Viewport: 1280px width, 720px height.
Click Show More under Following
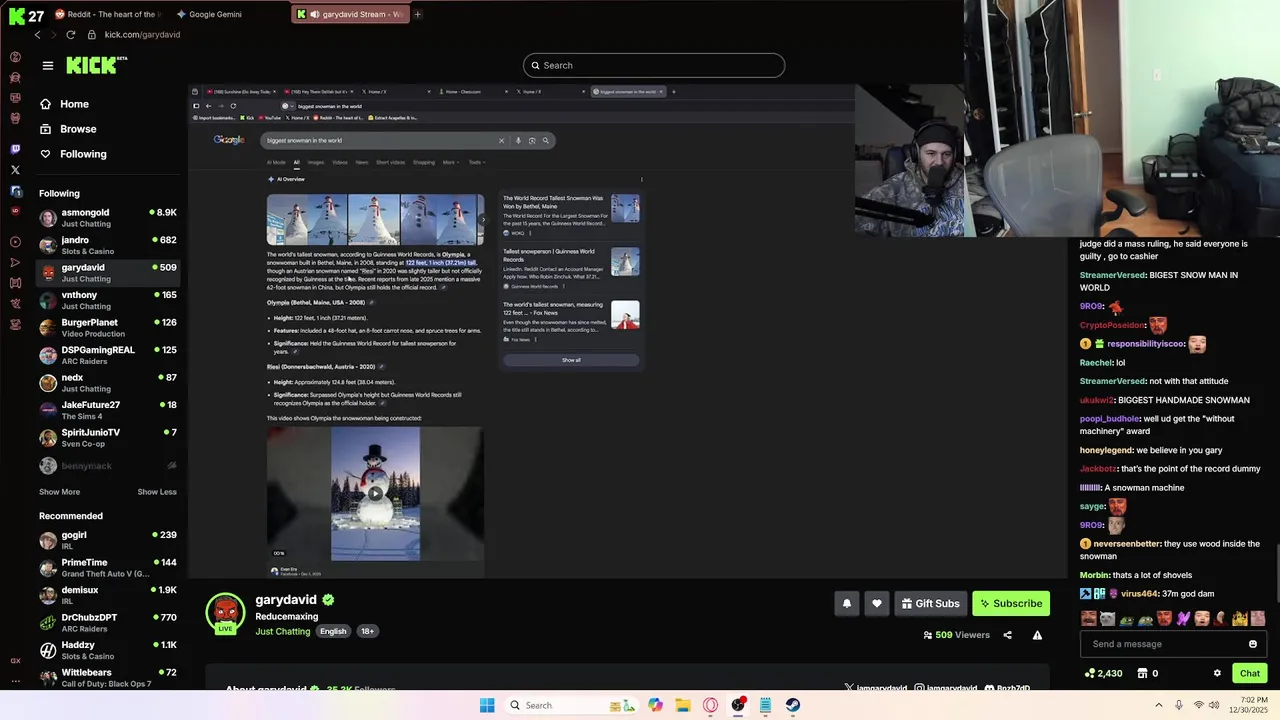coord(59,492)
